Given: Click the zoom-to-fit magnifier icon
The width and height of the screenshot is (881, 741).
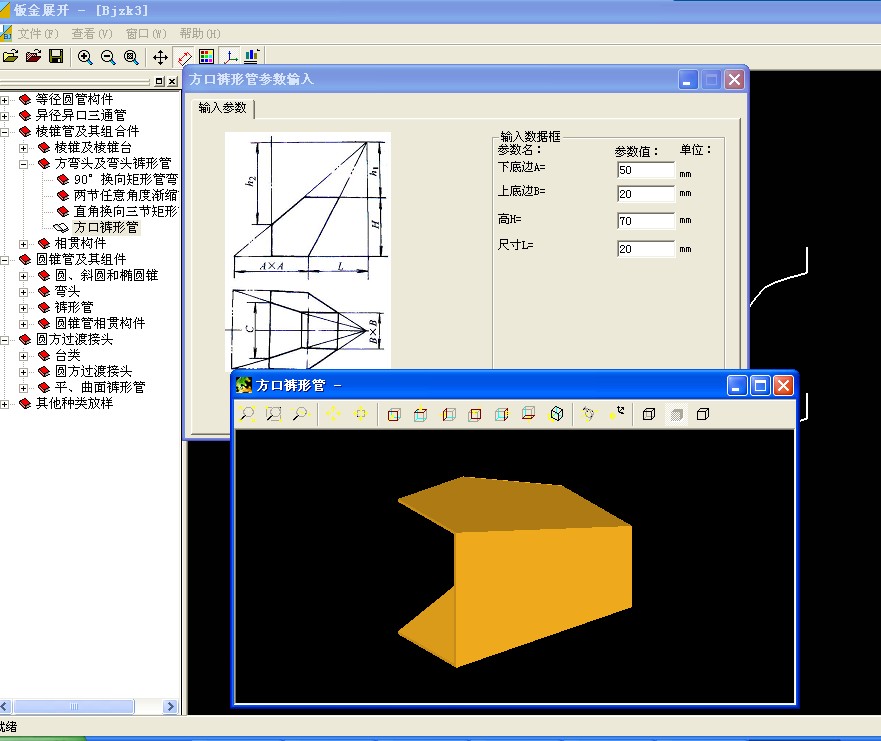Looking at the screenshot, I should pyautogui.click(x=131, y=57).
